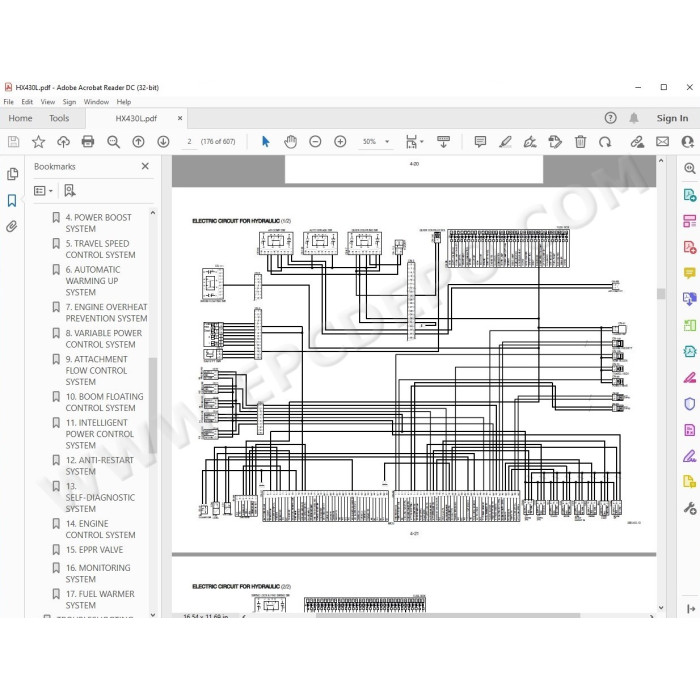The width and height of the screenshot is (700, 700).
Task: Open the Edit menu
Action: tap(27, 102)
